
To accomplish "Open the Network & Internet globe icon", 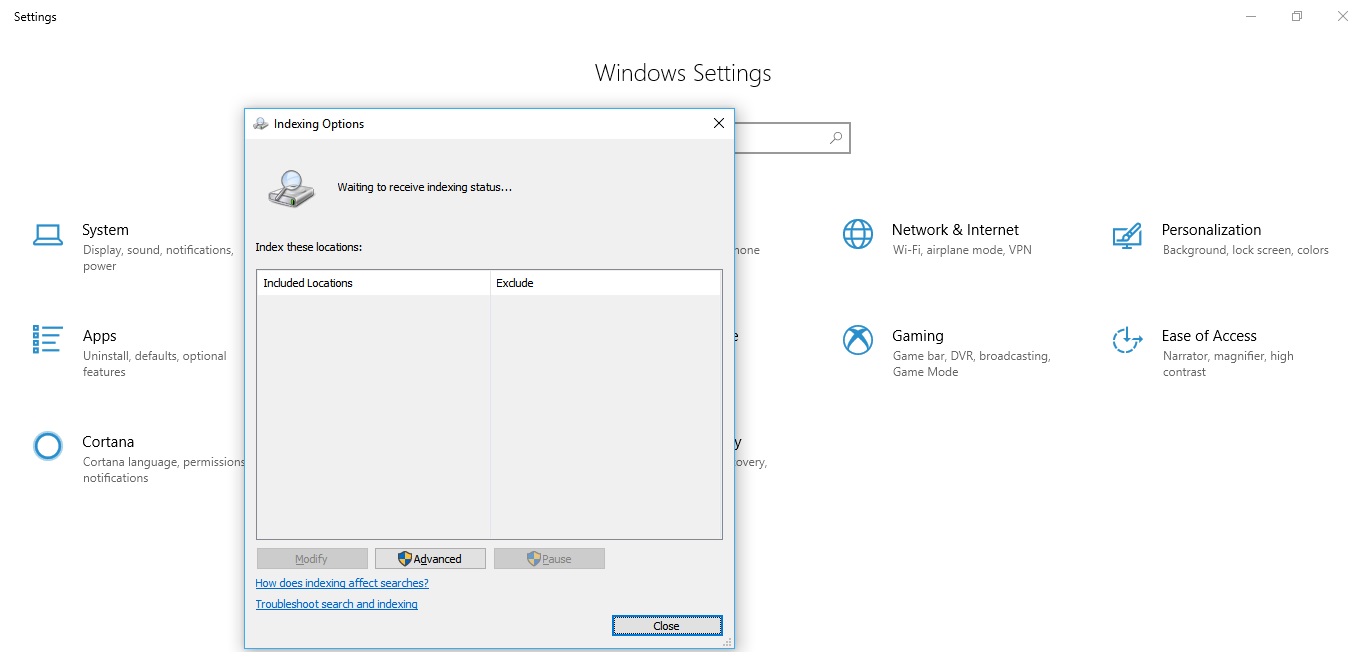I will point(858,235).
